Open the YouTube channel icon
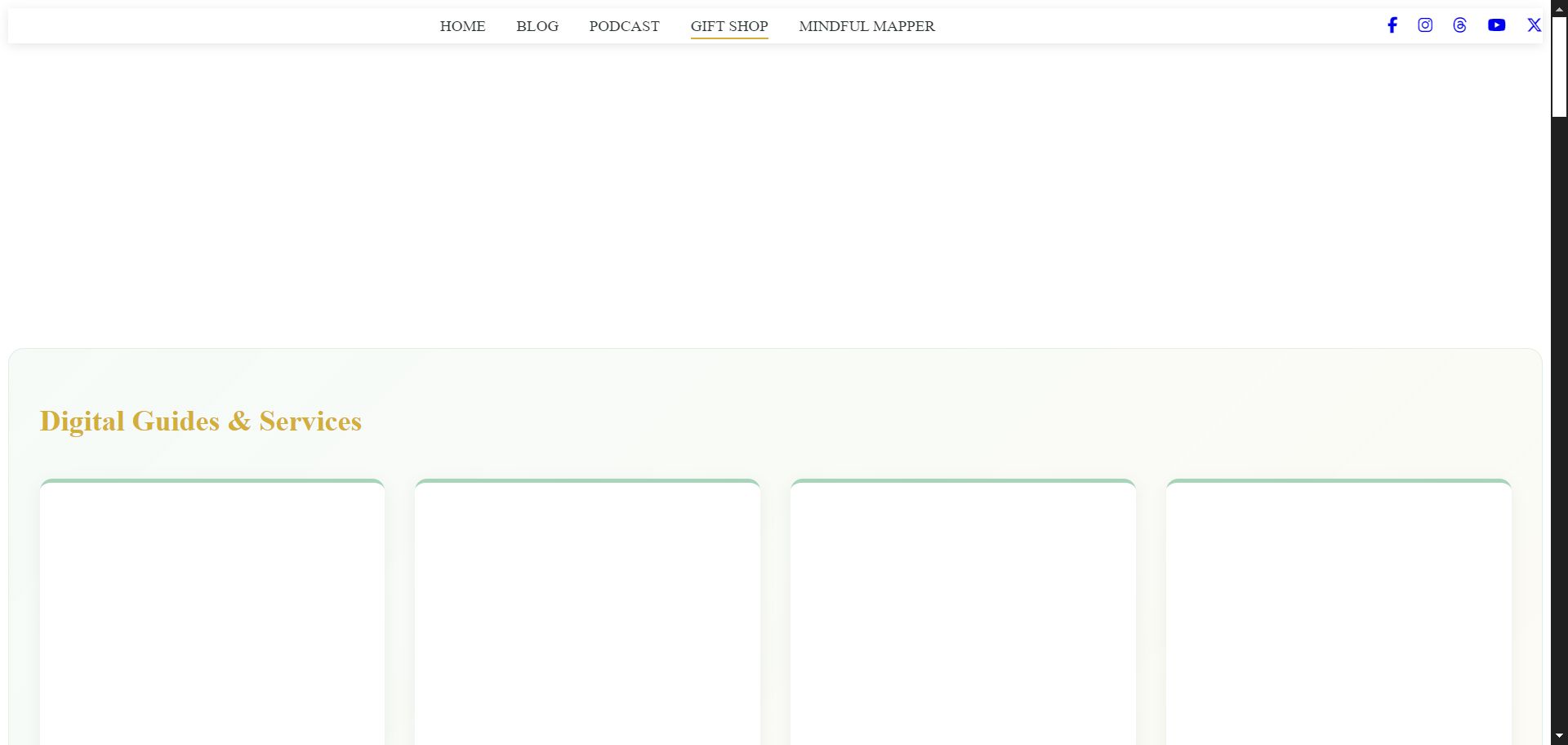 [1496, 25]
